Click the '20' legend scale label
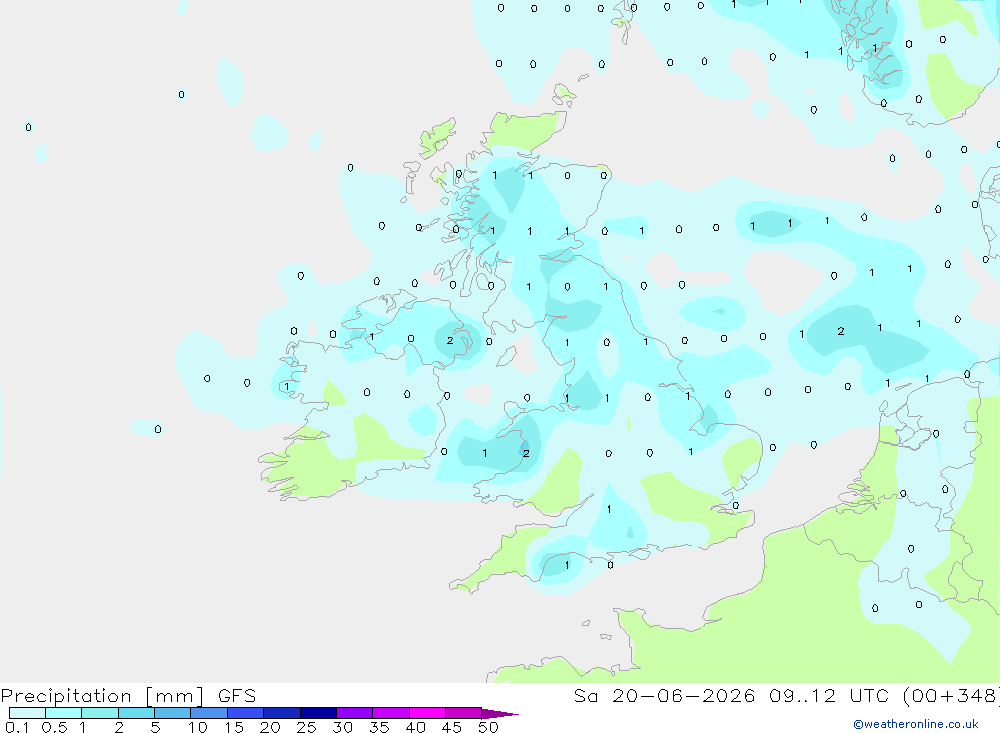This screenshot has width=1000, height=733. tap(270, 727)
